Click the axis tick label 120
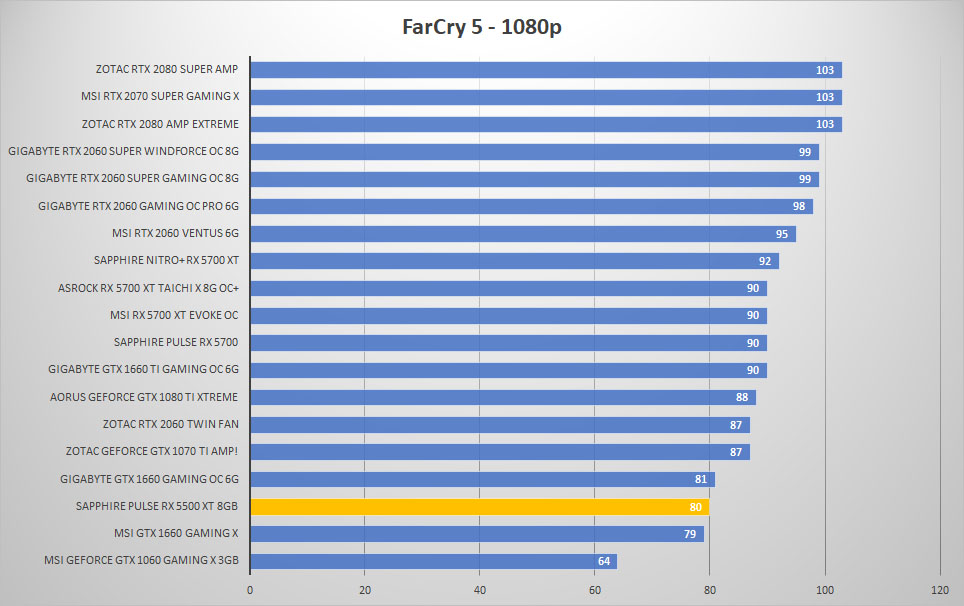The image size is (964, 606). click(940, 590)
